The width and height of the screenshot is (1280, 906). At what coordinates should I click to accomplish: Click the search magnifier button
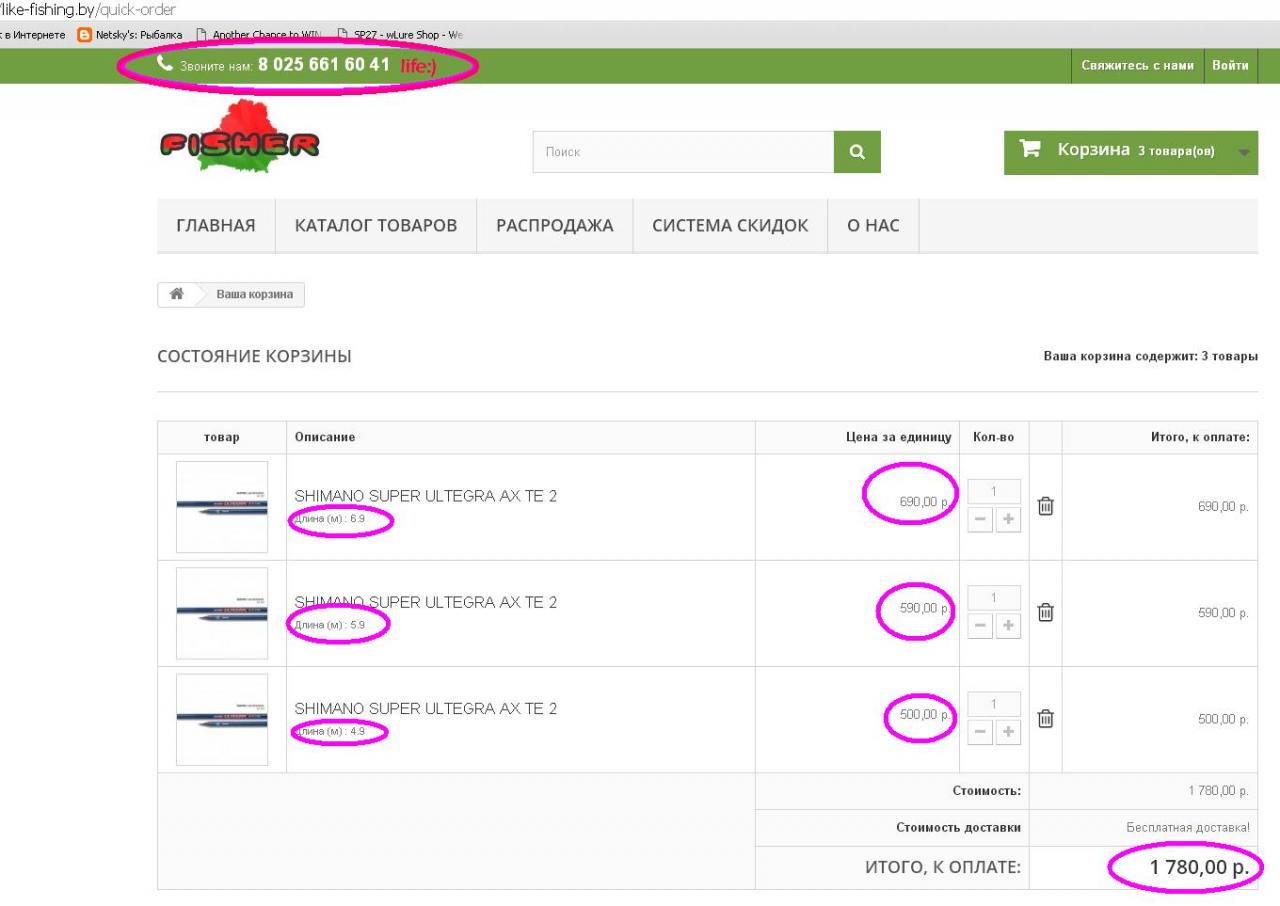857,152
